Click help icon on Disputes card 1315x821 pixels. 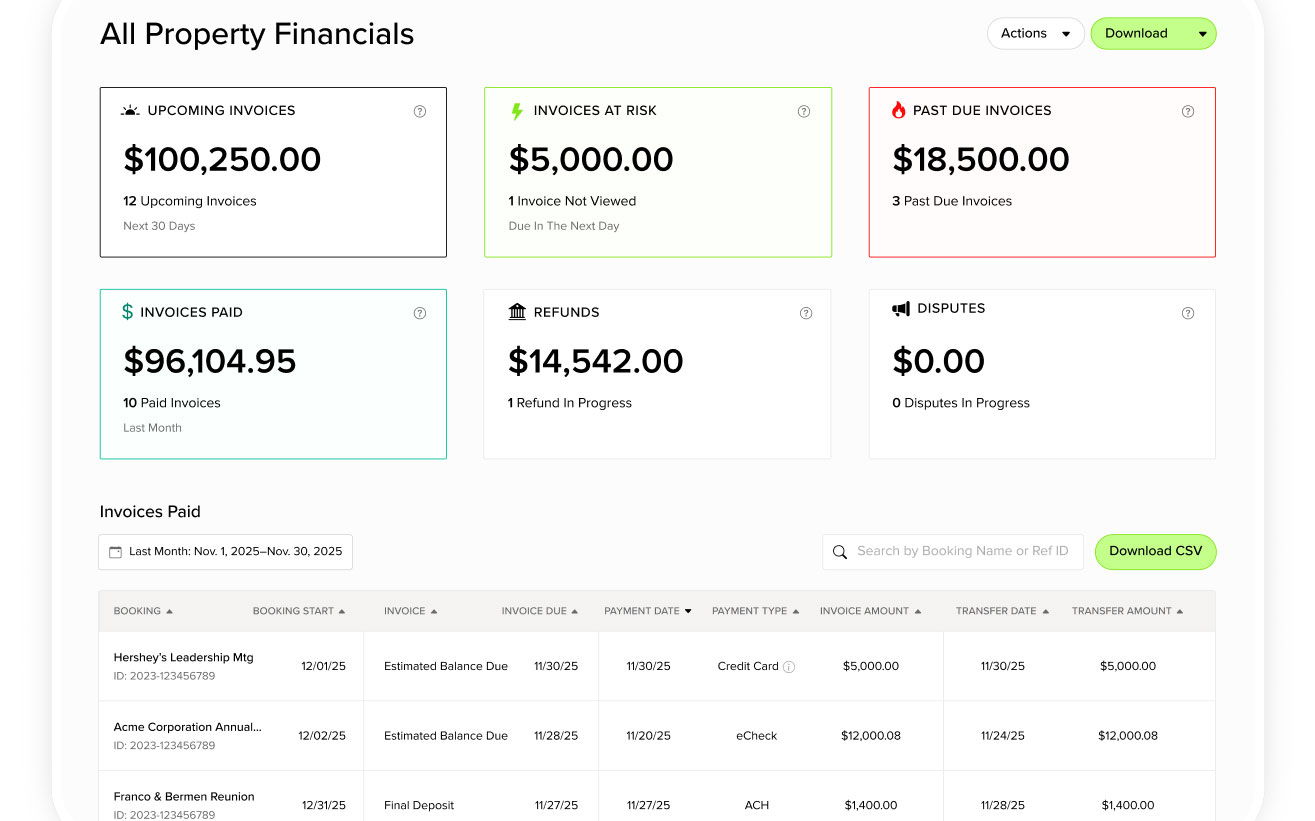coord(1188,313)
